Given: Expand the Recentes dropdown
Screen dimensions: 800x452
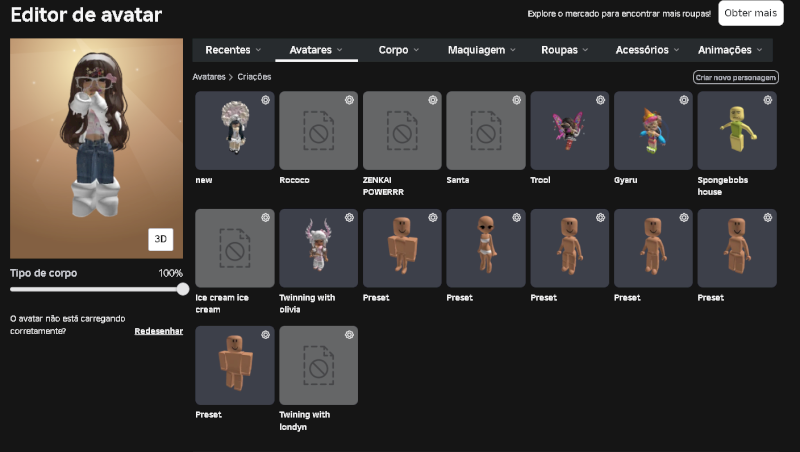Looking at the screenshot, I should 233,50.
